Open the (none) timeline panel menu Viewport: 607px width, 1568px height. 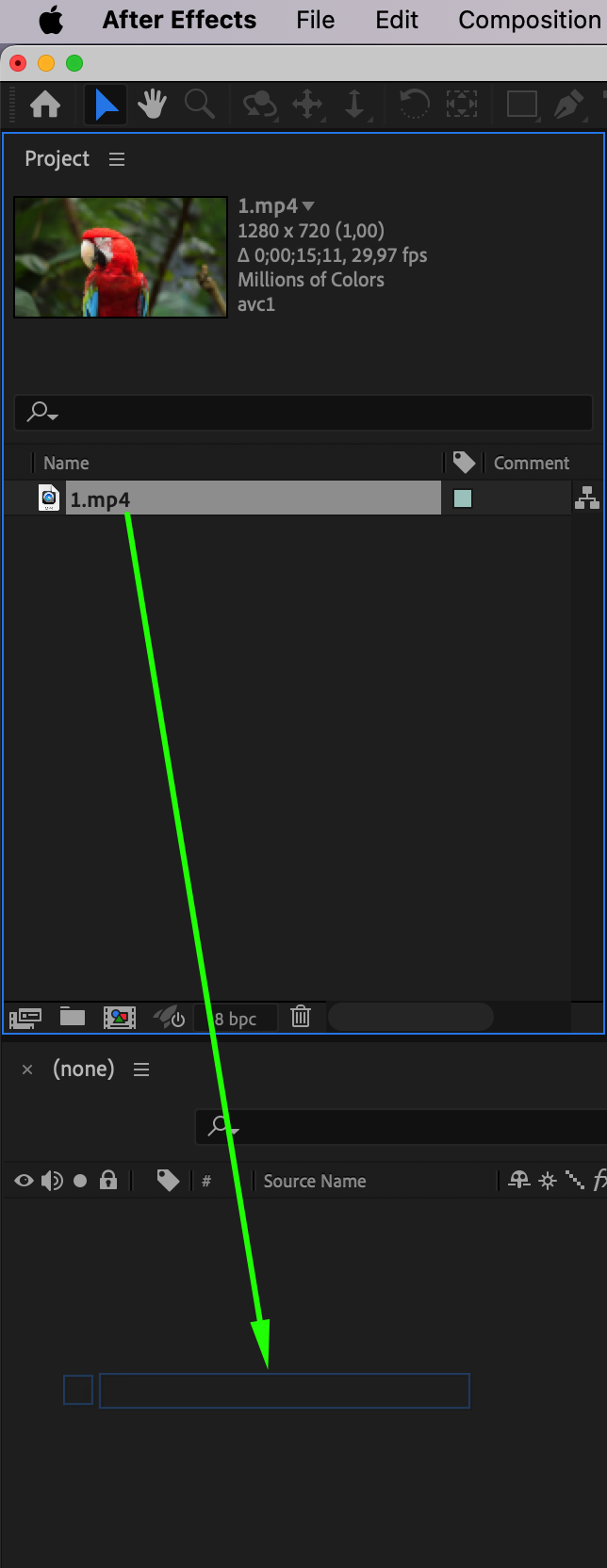[141, 1070]
